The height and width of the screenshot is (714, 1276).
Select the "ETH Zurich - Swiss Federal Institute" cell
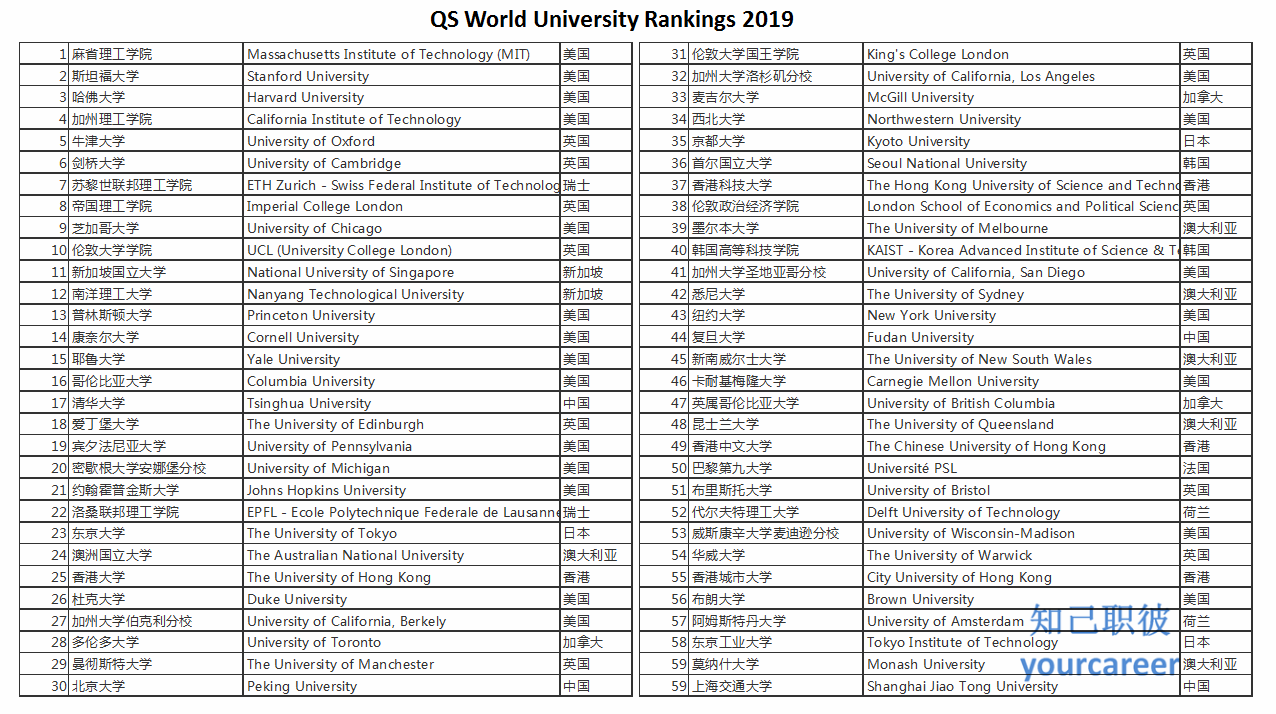402,185
